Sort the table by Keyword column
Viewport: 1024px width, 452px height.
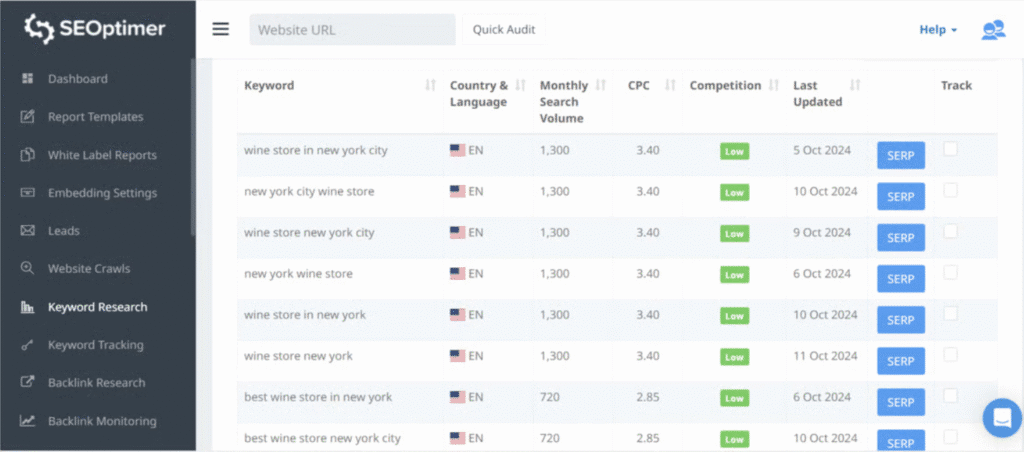pos(430,86)
